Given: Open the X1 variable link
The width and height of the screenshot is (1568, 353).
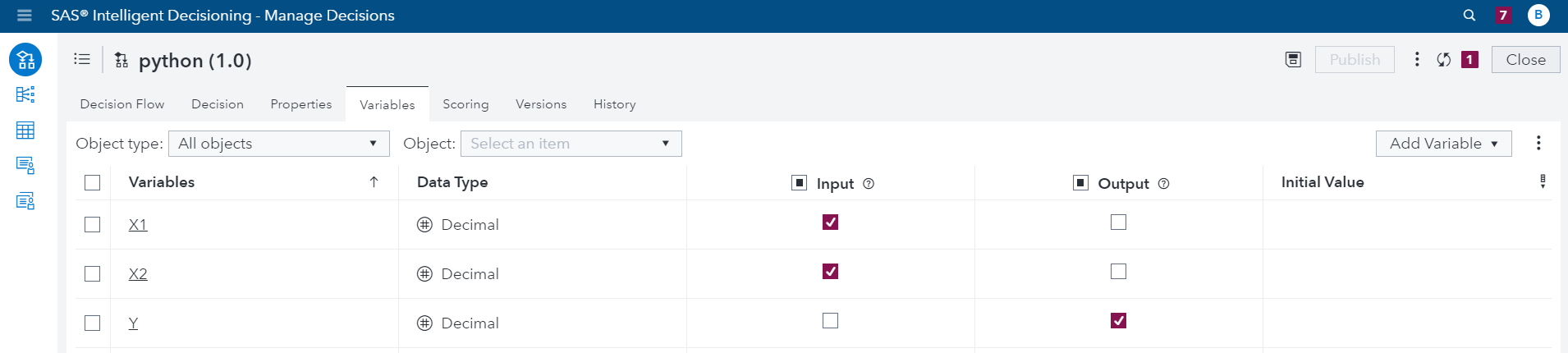Looking at the screenshot, I should [138, 225].
